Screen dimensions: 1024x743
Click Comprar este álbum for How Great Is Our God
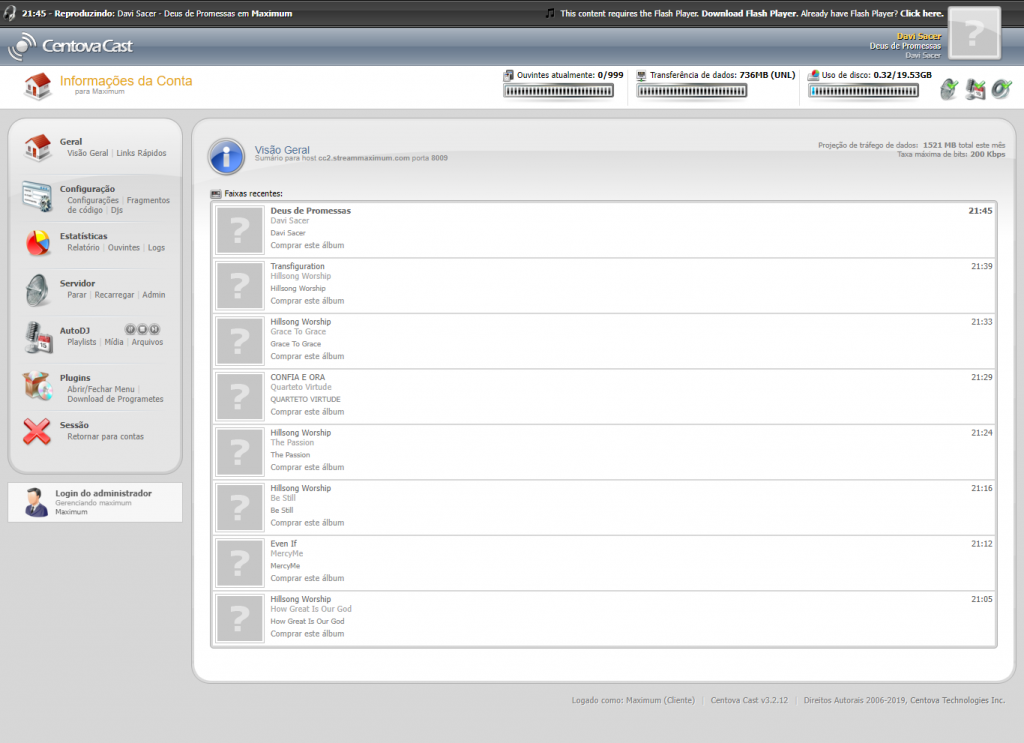pos(307,634)
